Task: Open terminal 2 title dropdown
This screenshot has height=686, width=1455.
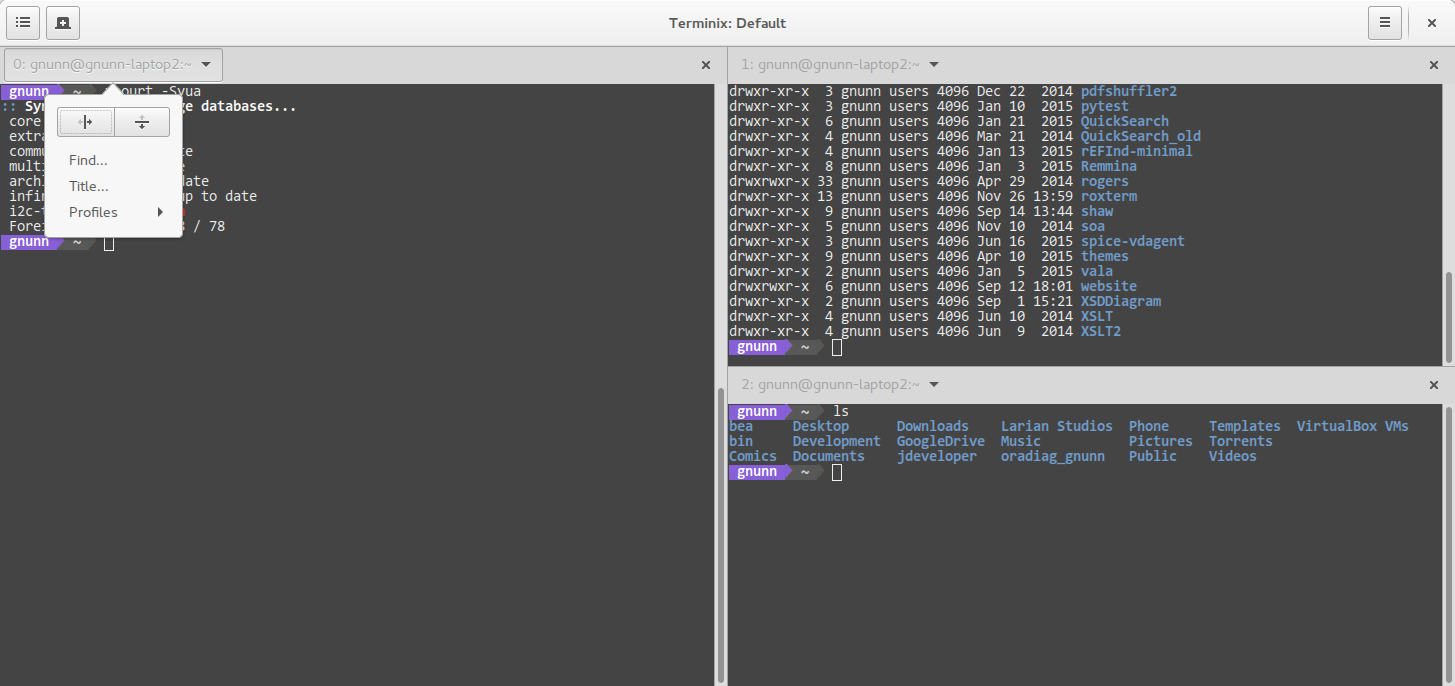Action: pos(839,384)
